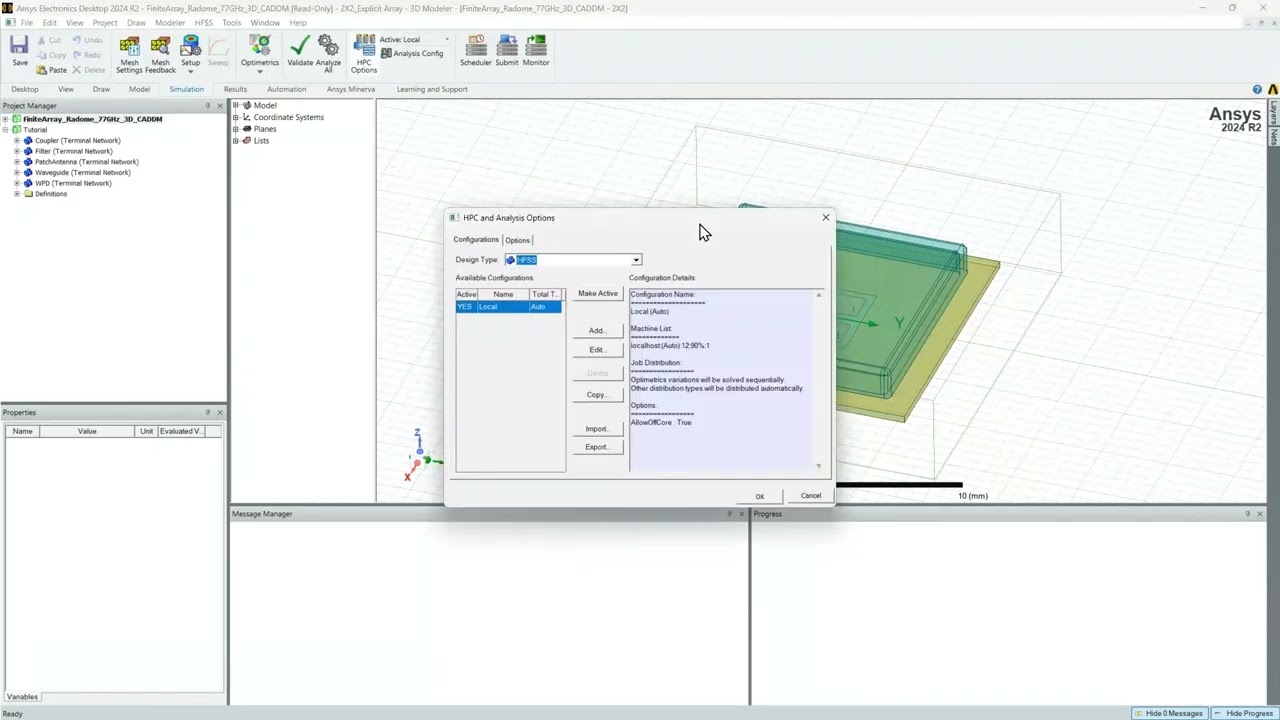The width and height of the screenshot is (1280, 720).
Task: Open the Setup dropdown arrow
Action: (190, 71)
